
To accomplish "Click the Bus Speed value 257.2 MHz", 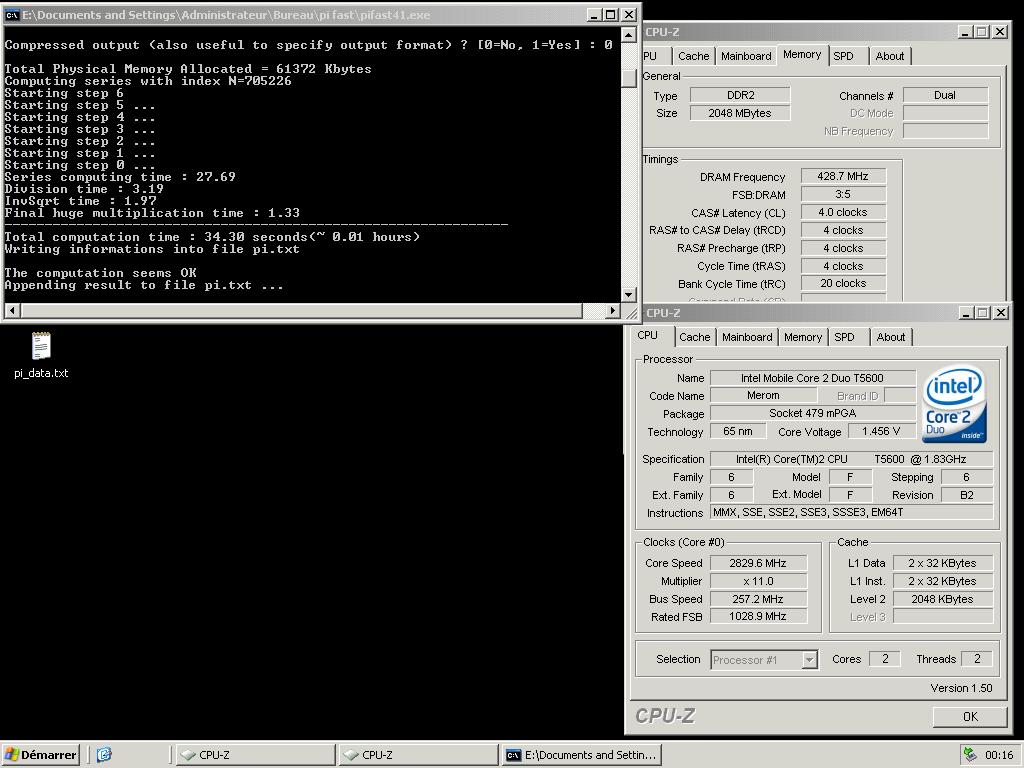I will [x=758, y=599].
